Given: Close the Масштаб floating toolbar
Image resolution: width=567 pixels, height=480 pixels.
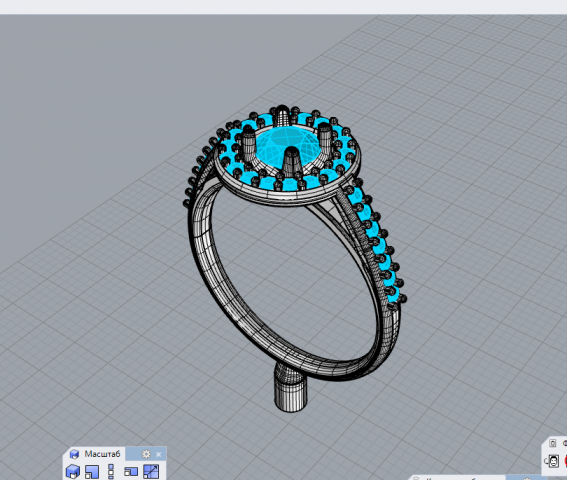Looking at the screenshot, I should [158, 454].
